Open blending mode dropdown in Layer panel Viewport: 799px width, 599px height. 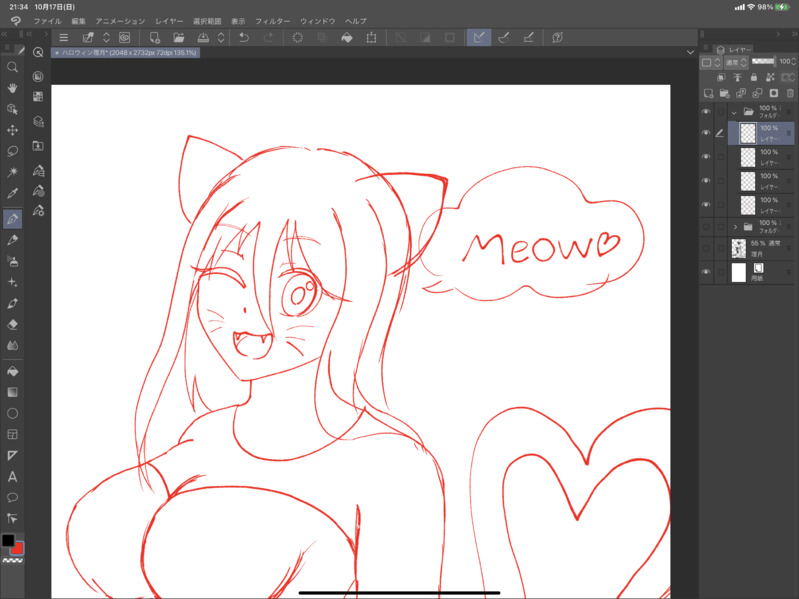(x=736, y=62)
